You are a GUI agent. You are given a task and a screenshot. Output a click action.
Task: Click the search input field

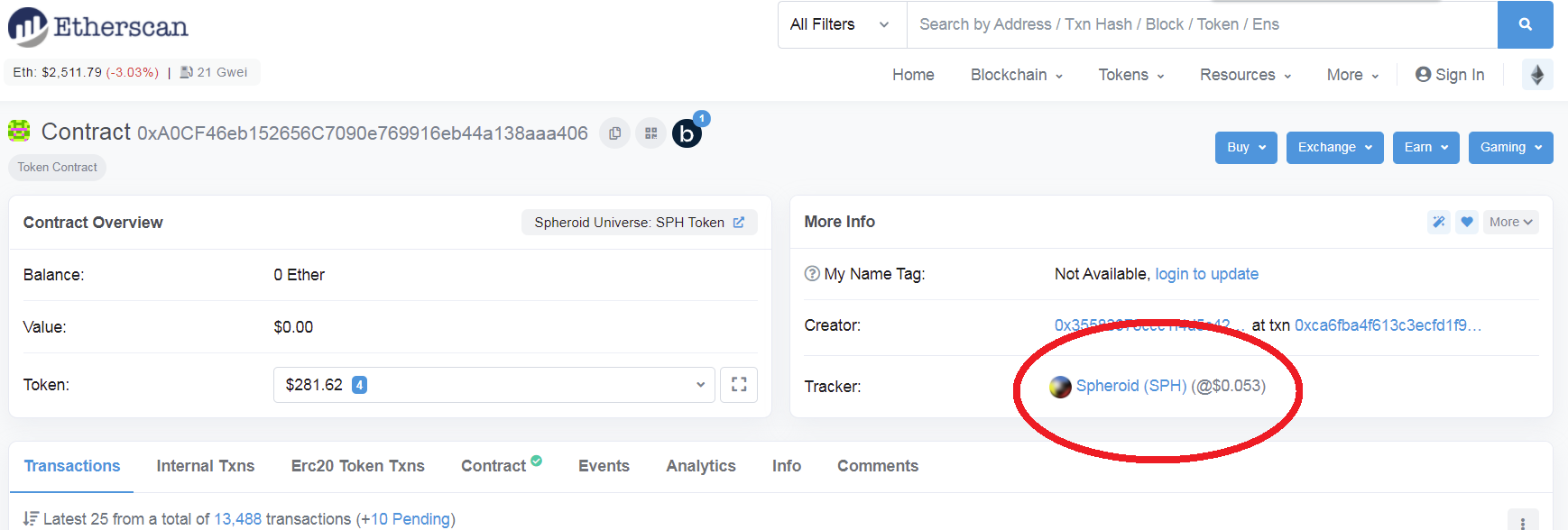pos(1202,24)
